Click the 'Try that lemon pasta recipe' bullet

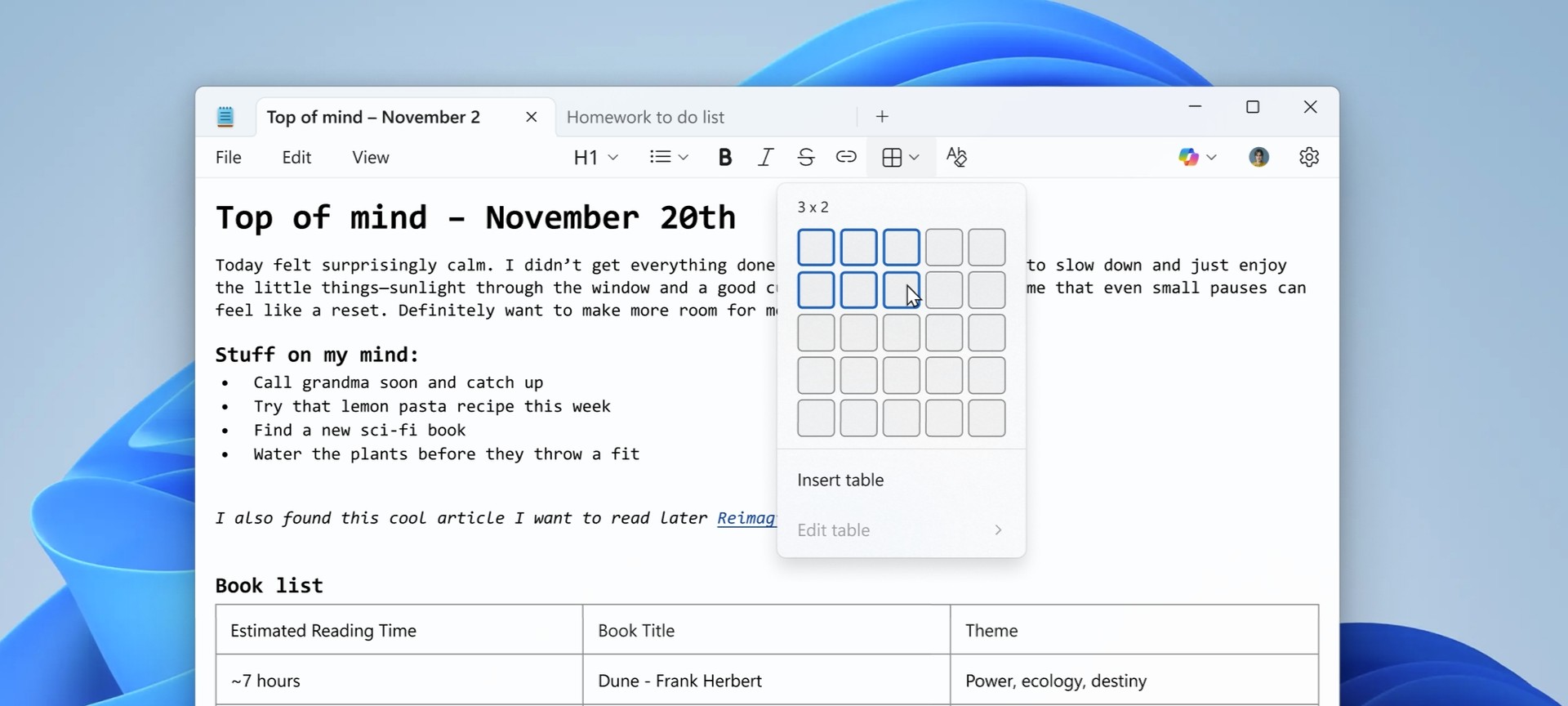coord(432,406)
